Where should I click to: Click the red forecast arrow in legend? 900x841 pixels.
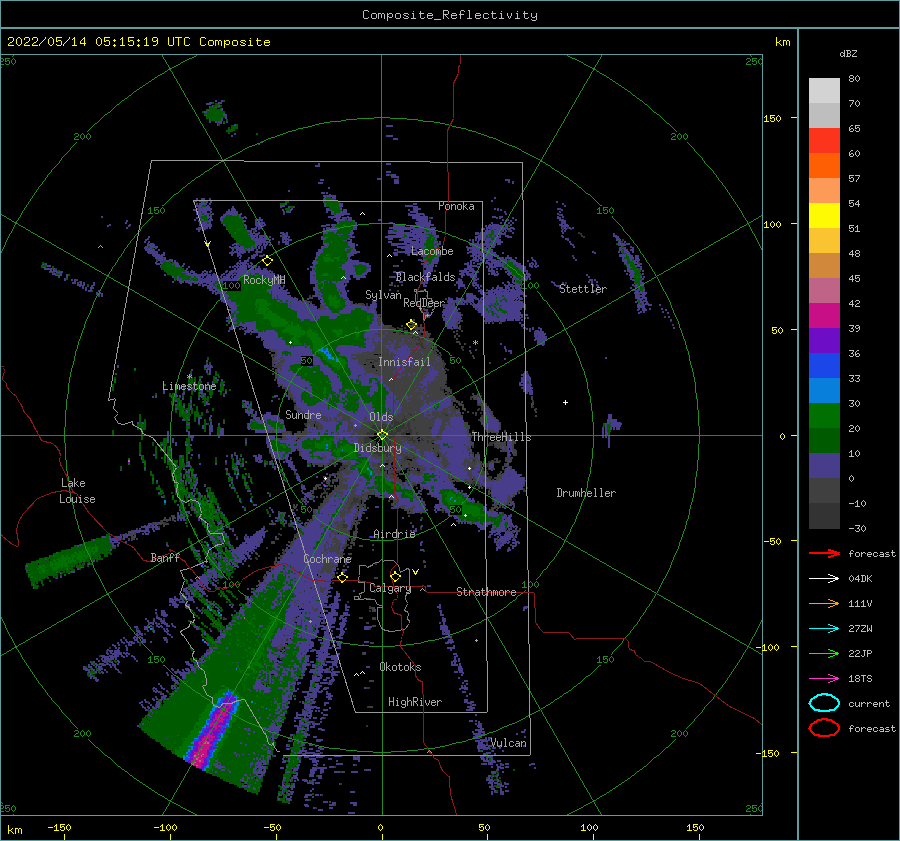[824, 553]
